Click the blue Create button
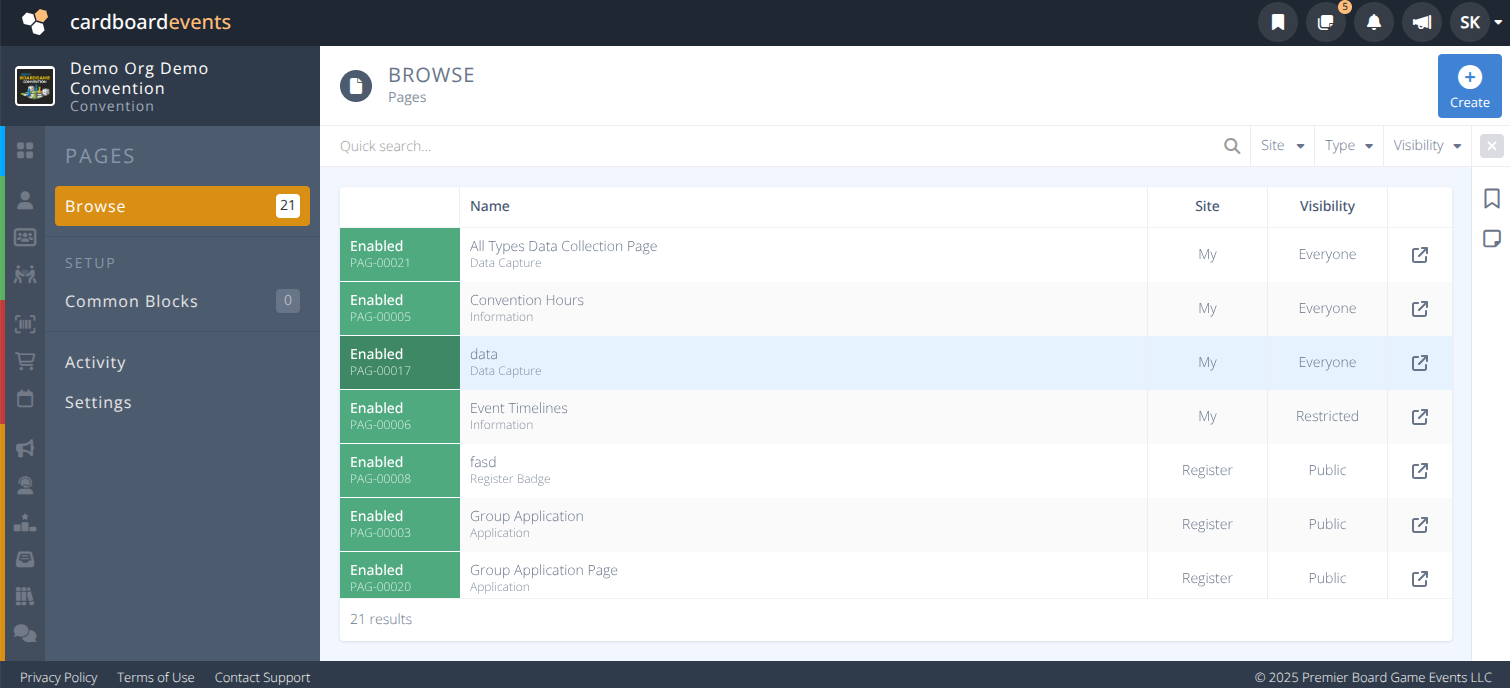This screenshot has height=688, width=1510. (x=1469, y=86)
